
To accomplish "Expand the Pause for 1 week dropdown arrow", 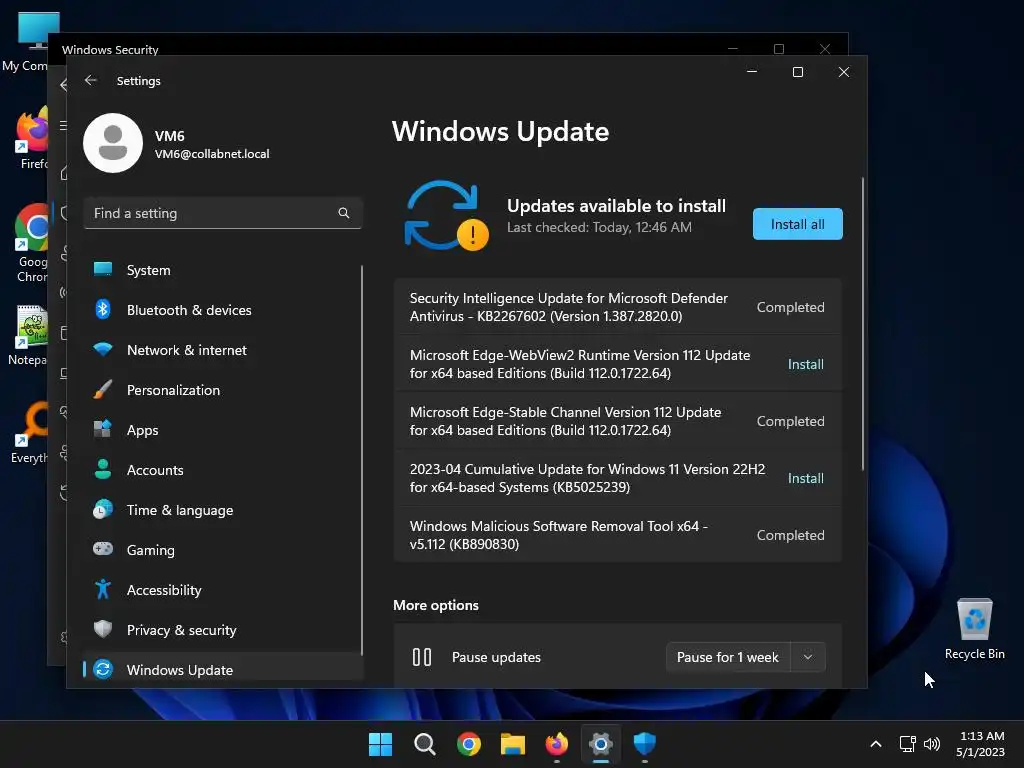I will [x=808, y=657].
